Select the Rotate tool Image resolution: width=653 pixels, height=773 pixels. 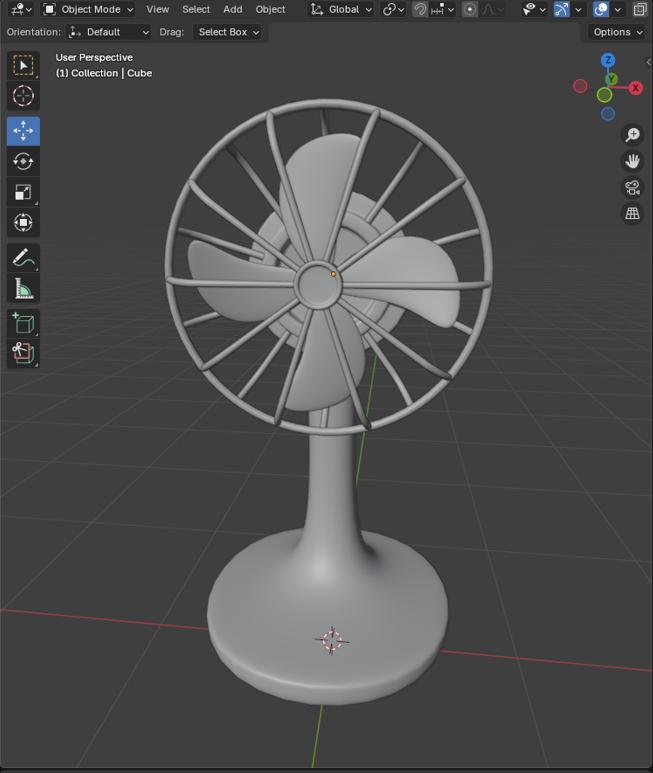(x=23, y=161)
